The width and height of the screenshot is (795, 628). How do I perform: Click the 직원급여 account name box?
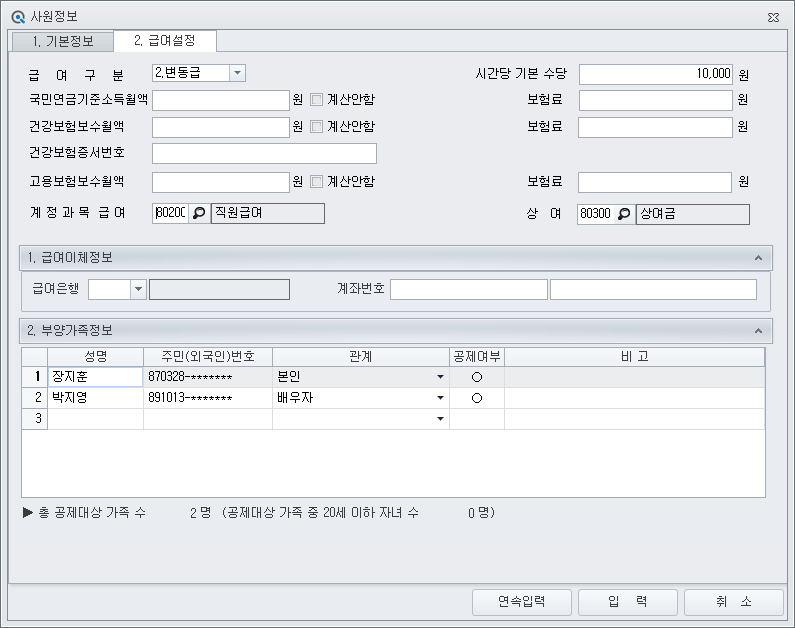click(268, 213)
